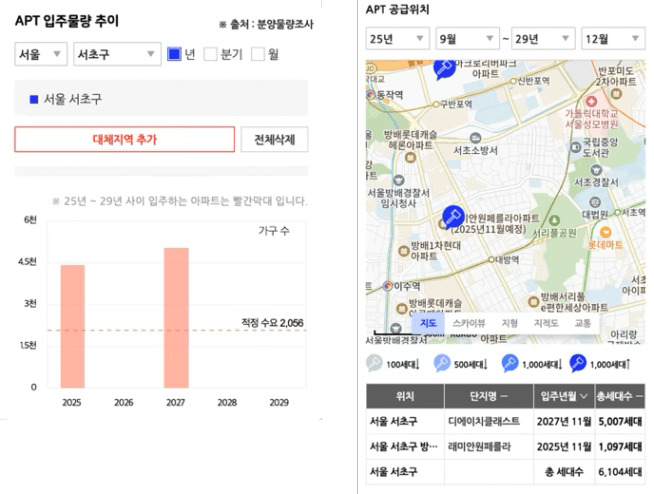Viewport: 654px width, 494px height.
Task: Click the 1,000세대↓ legend marker icon
Action: 509,363
